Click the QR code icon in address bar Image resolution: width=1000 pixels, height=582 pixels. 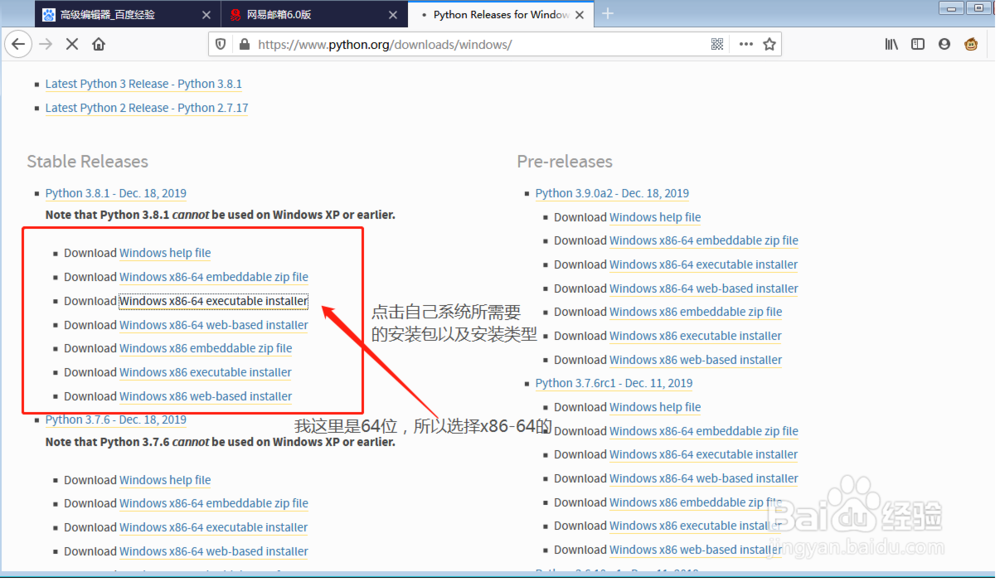pos(717,44)
